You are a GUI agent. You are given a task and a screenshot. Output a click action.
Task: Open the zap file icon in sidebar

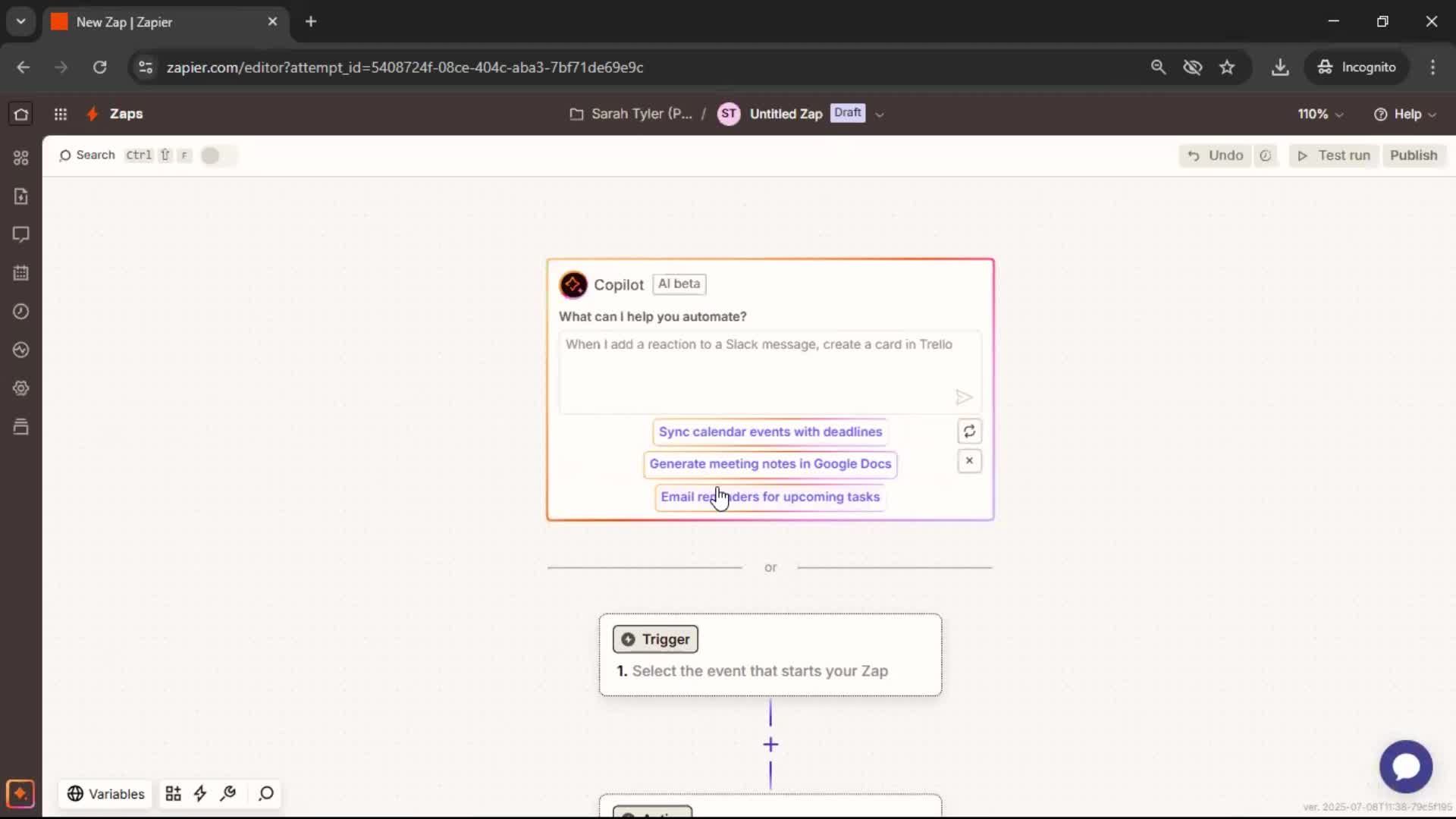point(20,196)
